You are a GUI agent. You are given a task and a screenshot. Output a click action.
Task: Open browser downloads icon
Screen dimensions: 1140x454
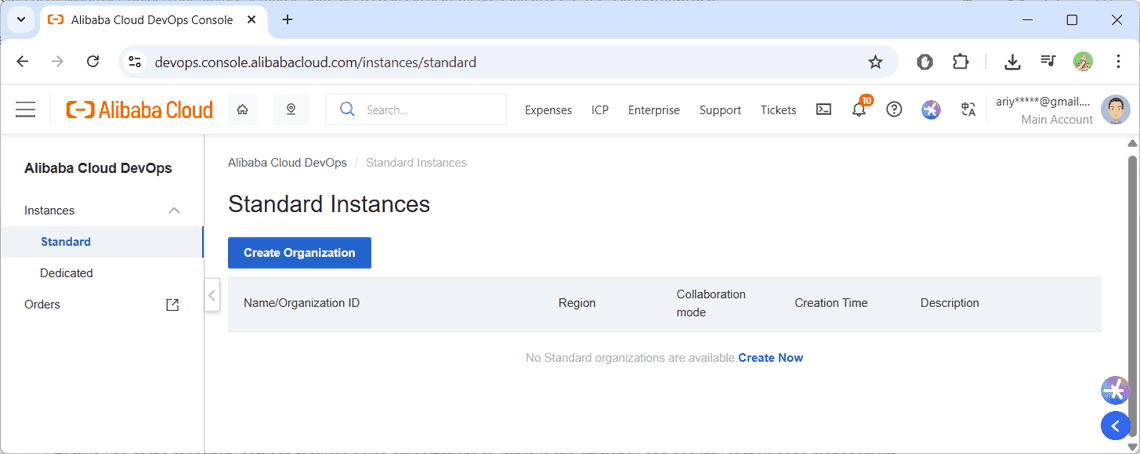point(1012,62)
